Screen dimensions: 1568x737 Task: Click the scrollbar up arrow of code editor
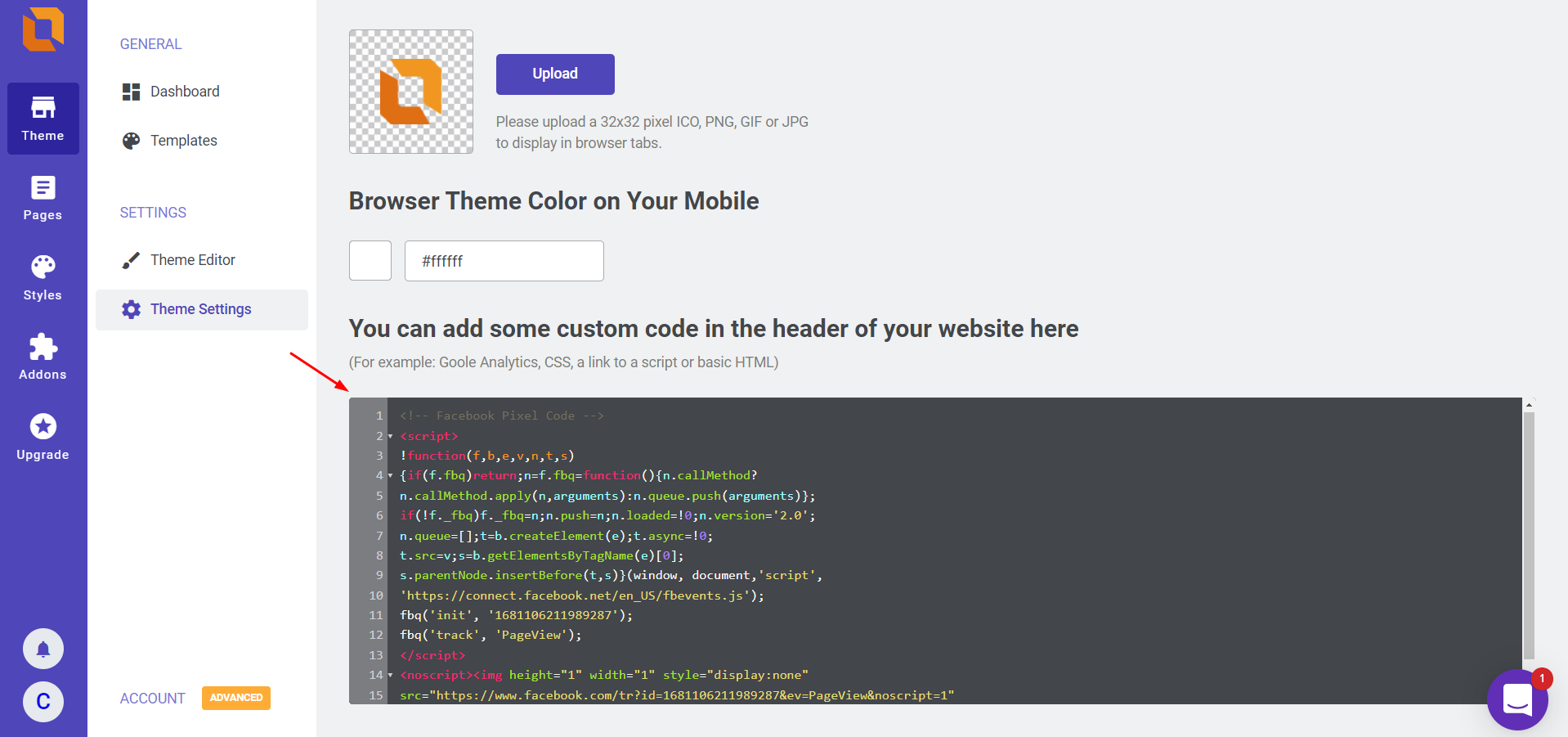click(x=1529, y=404)
